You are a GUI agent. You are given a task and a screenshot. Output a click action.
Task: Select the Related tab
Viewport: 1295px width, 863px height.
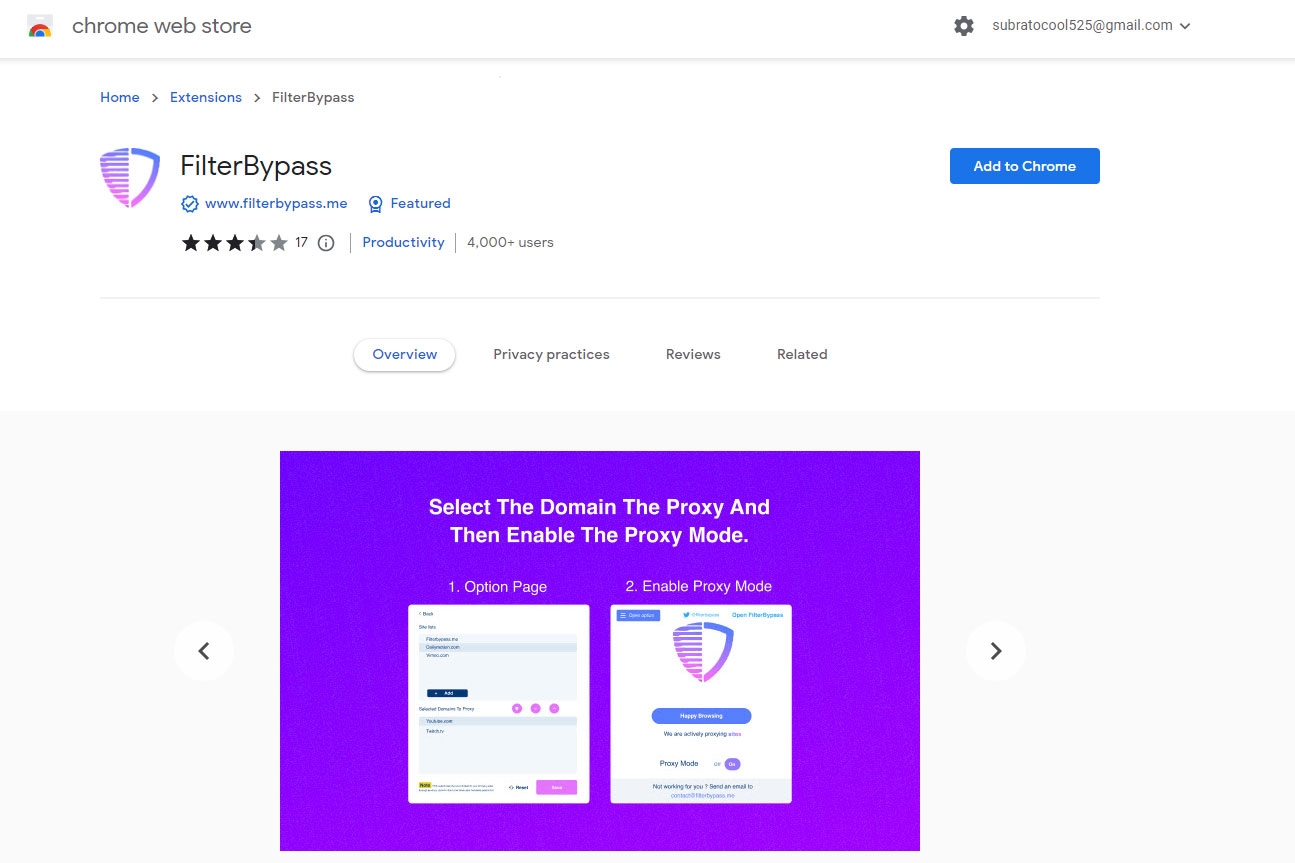pyautogui.click(x=802, y=354)
